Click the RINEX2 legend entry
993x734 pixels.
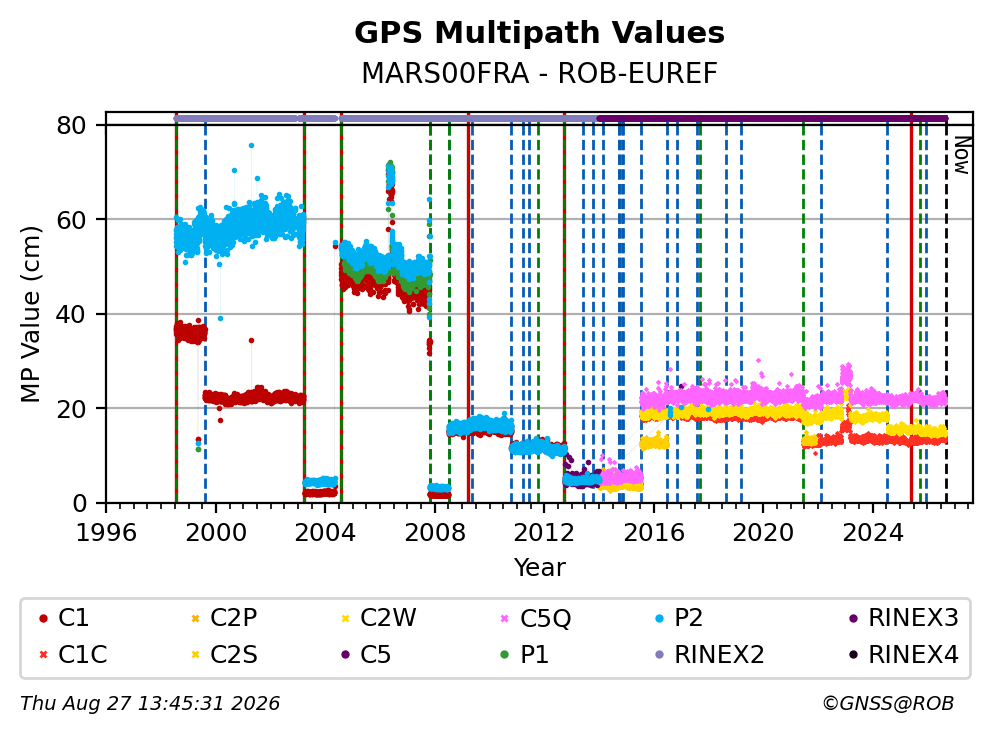[x=709, y=655]
